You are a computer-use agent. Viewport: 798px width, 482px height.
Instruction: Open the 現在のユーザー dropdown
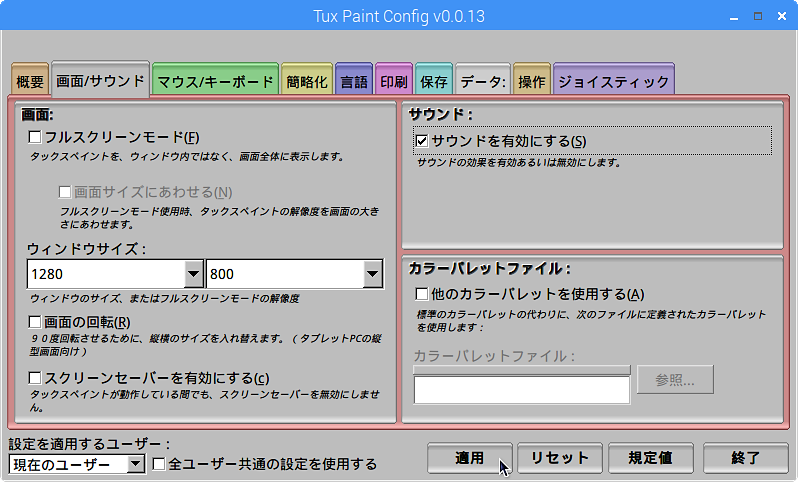click(x=77, y=464)
